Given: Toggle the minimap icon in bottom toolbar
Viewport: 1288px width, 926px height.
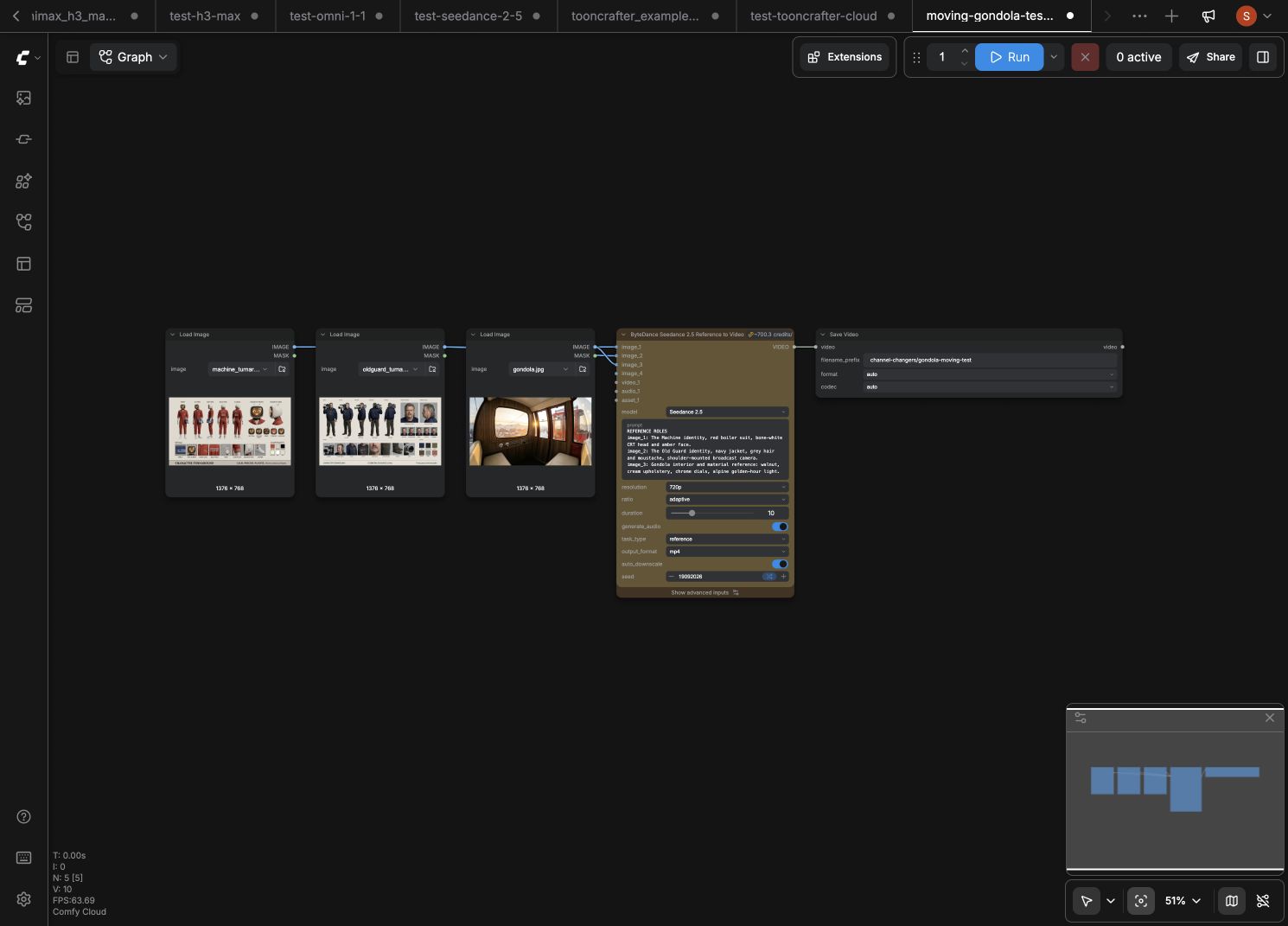Looking at the screenshot, I should click(x=1232, y=901).
